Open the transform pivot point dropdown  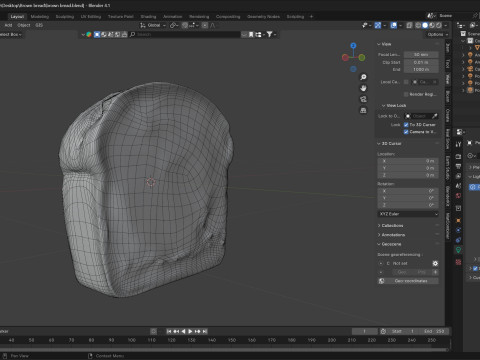point(174,25)
